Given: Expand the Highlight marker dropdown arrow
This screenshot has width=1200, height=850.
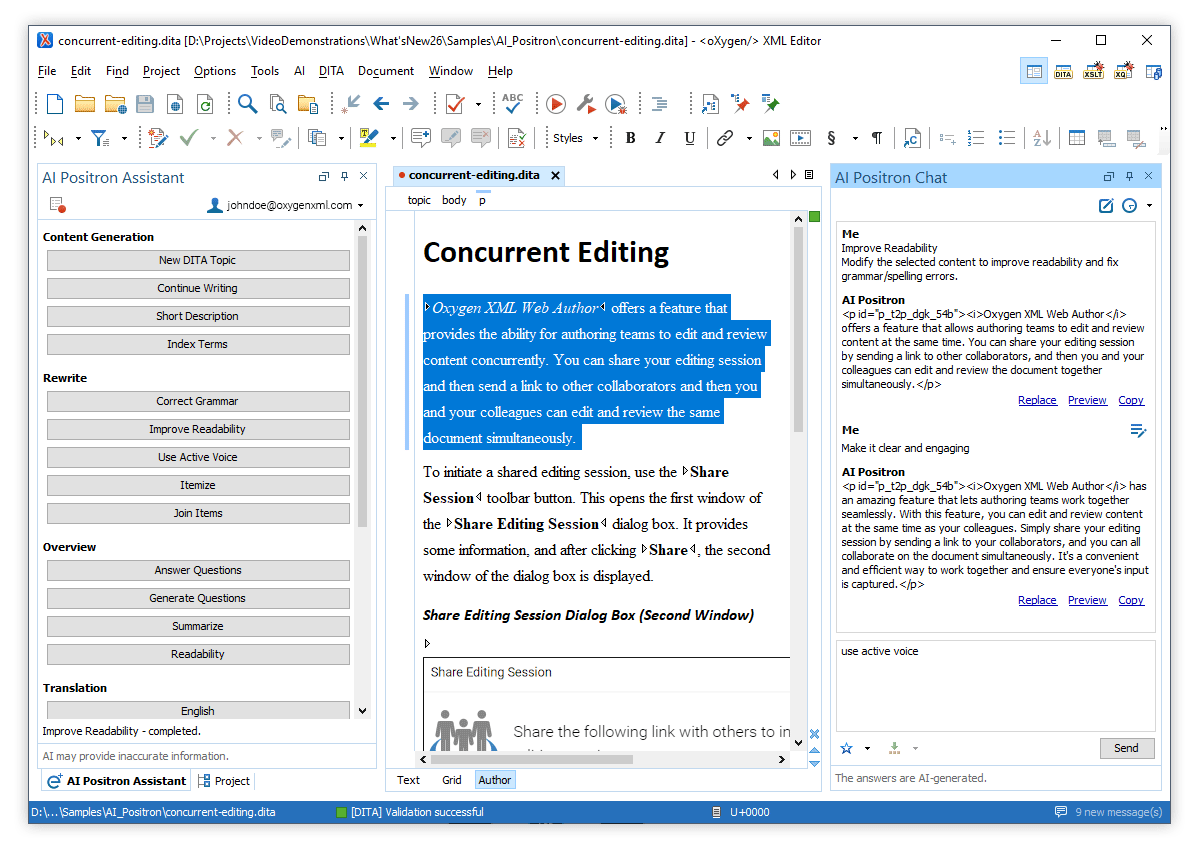Looking at the screenshot, I should coord(392,138).
